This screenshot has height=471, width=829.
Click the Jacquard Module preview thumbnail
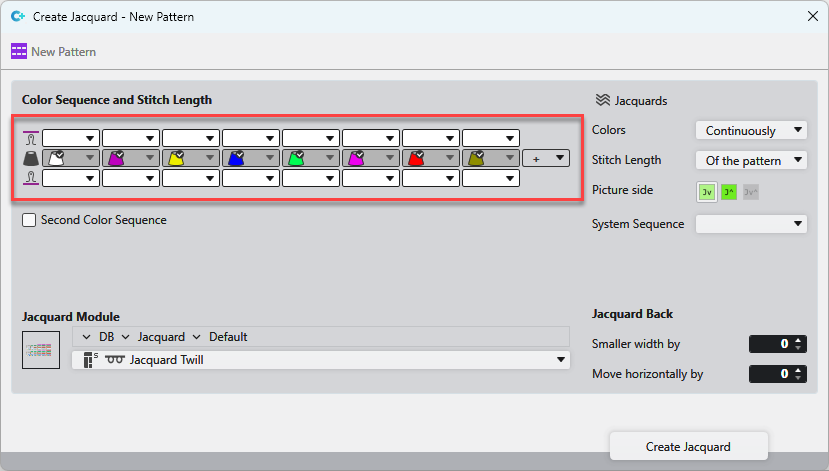click(42, 350)
